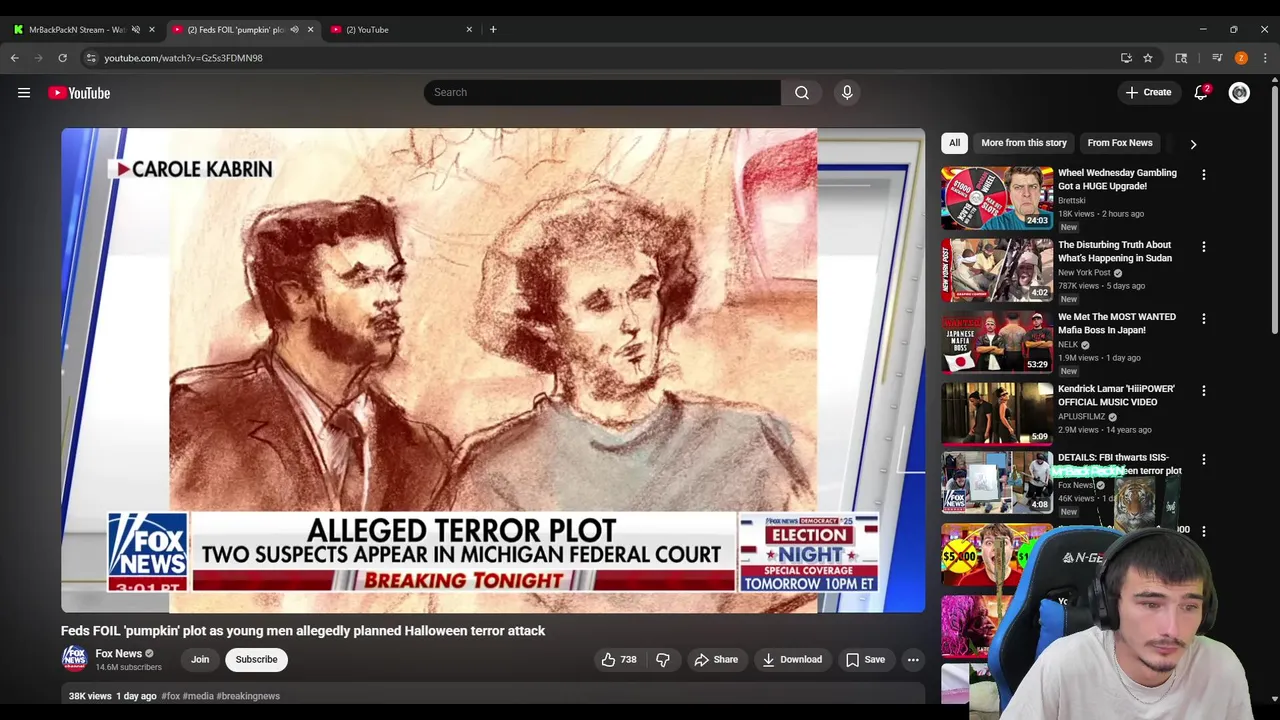Open options for Sudan video
Image resolution: width=1280 pixels, height=720 pixels.
[x=1204, y=246]
